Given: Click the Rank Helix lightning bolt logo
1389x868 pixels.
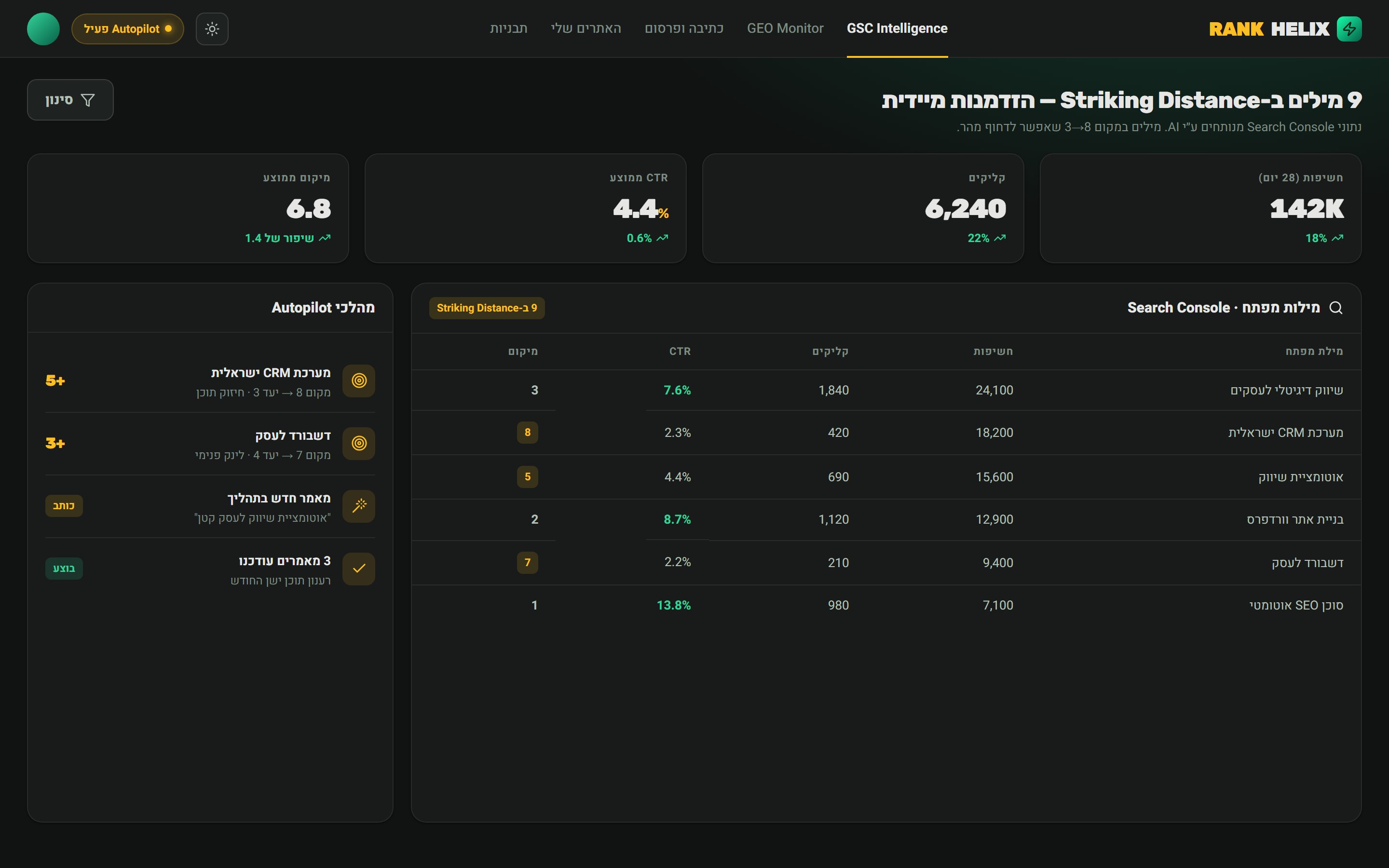Looking at the screenshot, I should point(1349,29).
